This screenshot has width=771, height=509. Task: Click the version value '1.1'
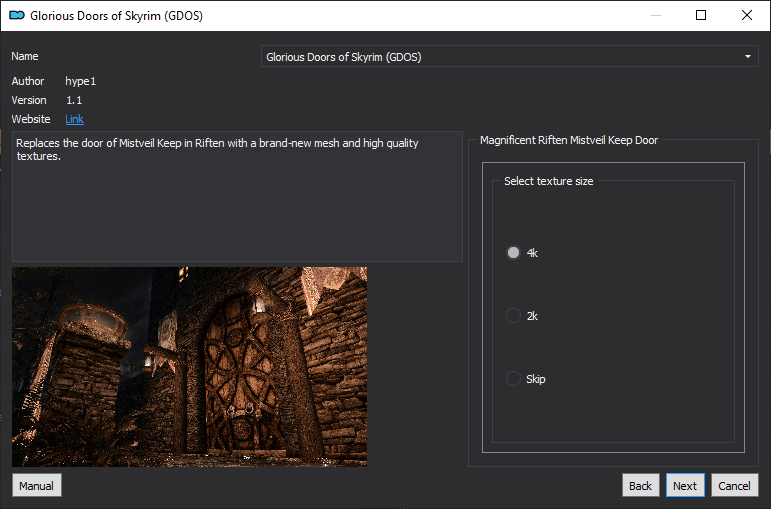[x=74, y=100]
